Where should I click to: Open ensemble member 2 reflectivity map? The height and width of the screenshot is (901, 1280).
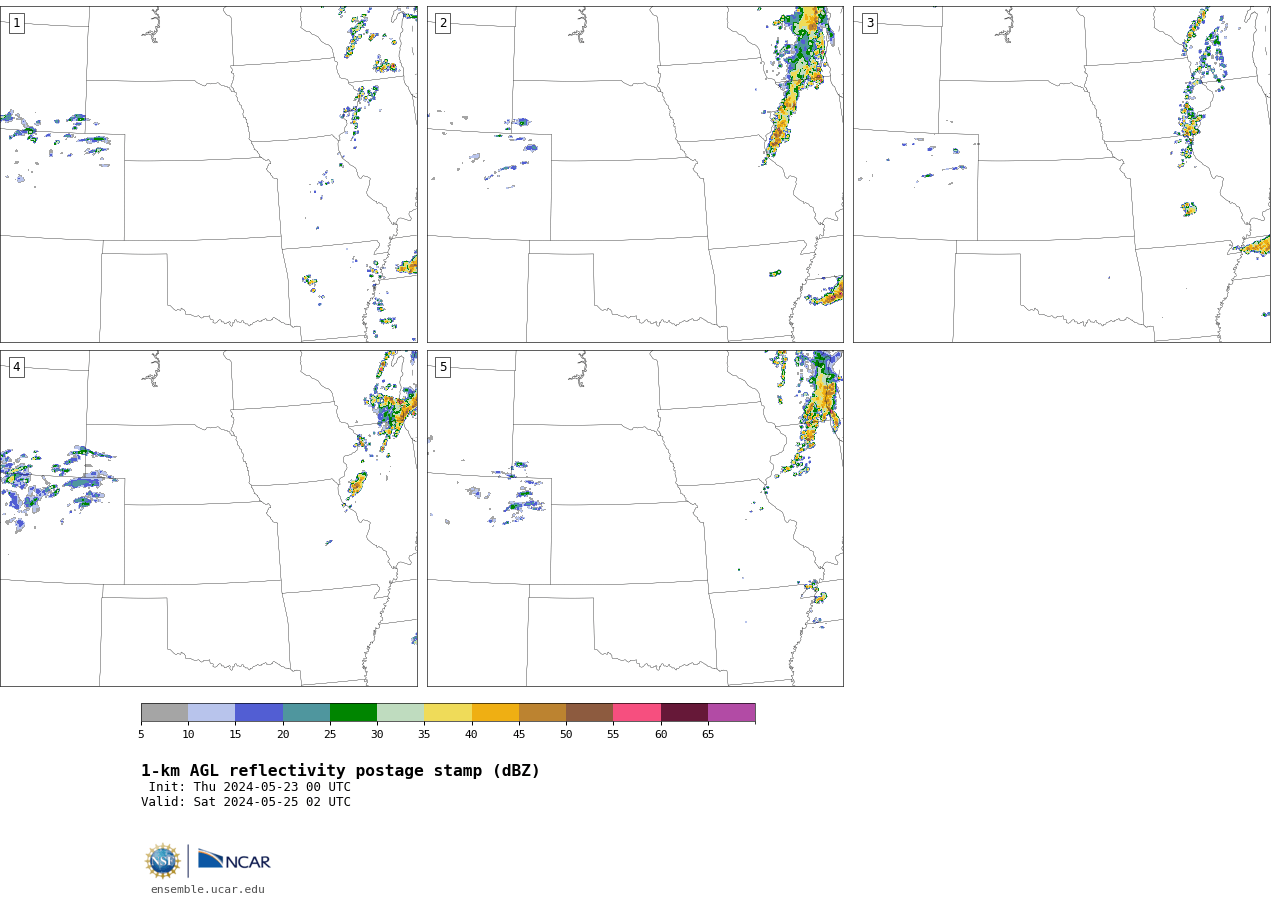pyautogui.click(x=635, y=174)
